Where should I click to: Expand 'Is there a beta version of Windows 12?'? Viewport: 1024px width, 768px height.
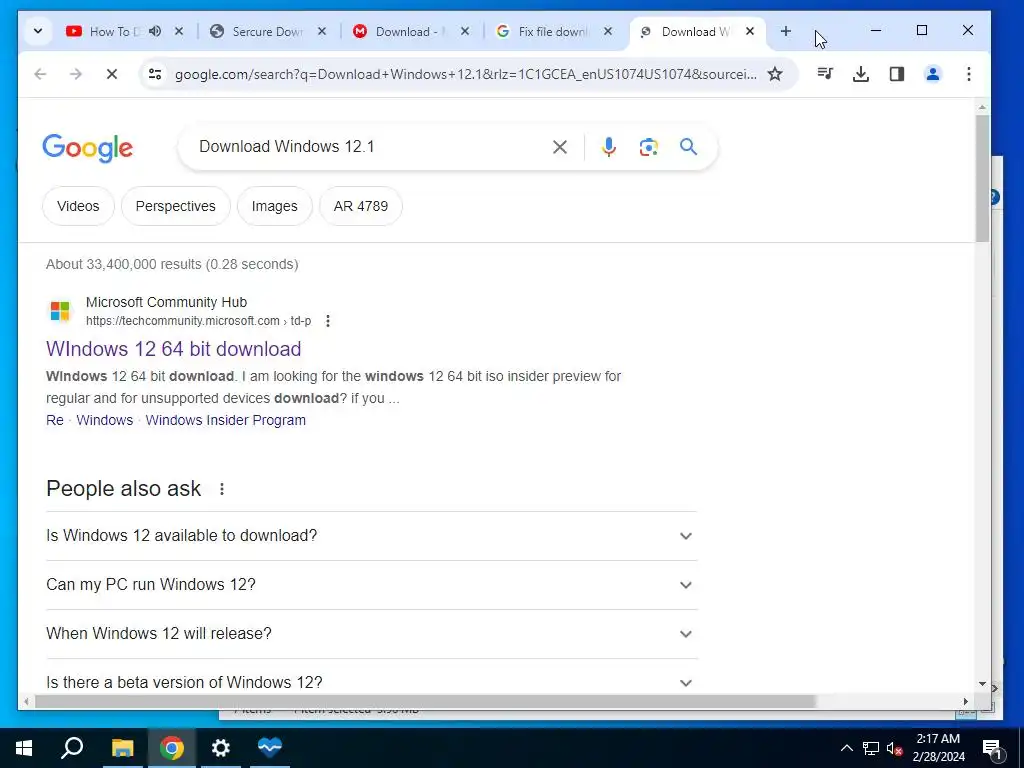coord(372,682)
